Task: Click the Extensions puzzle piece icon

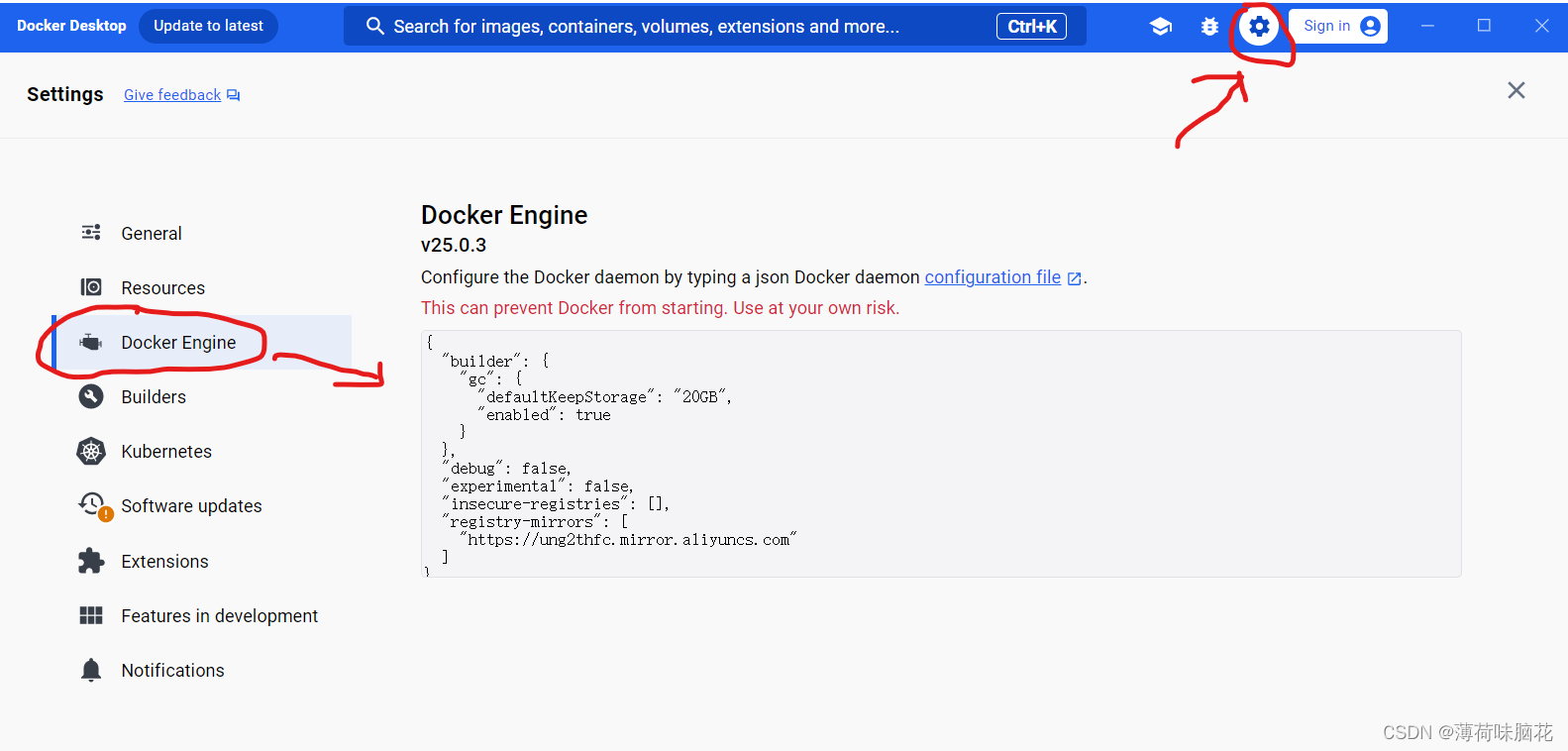Action: pos(91,561)
